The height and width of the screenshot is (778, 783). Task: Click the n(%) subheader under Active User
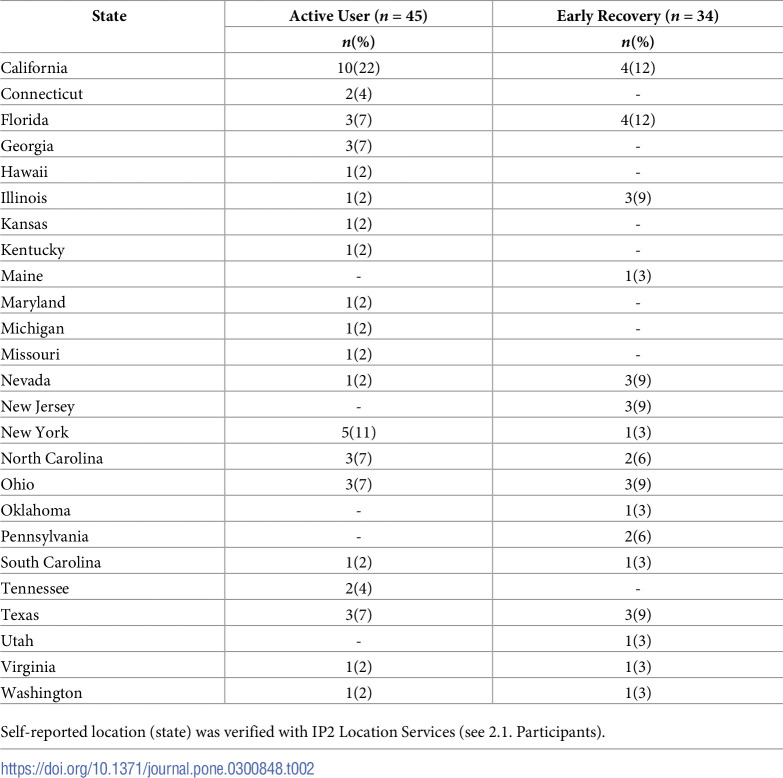pos(358,42)
